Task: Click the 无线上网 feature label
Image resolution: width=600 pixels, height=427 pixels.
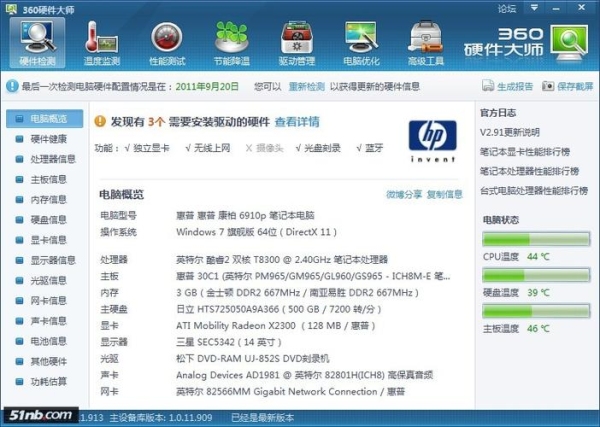Action: [x=212, y=148]
